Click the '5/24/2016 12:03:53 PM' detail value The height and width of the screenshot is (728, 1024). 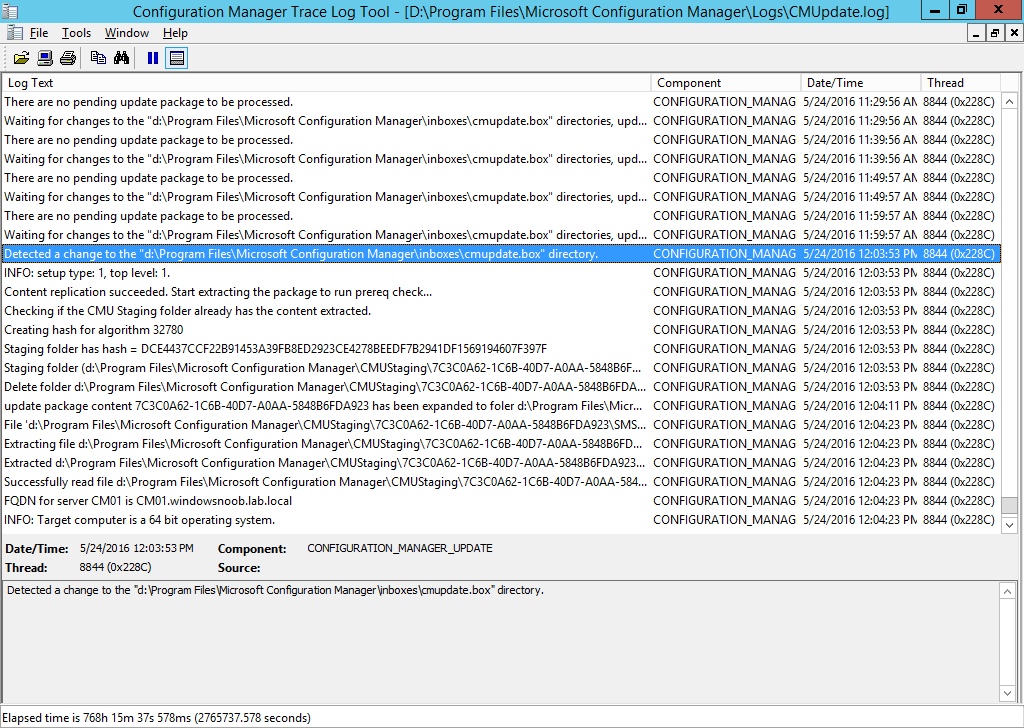click(136, 548)
